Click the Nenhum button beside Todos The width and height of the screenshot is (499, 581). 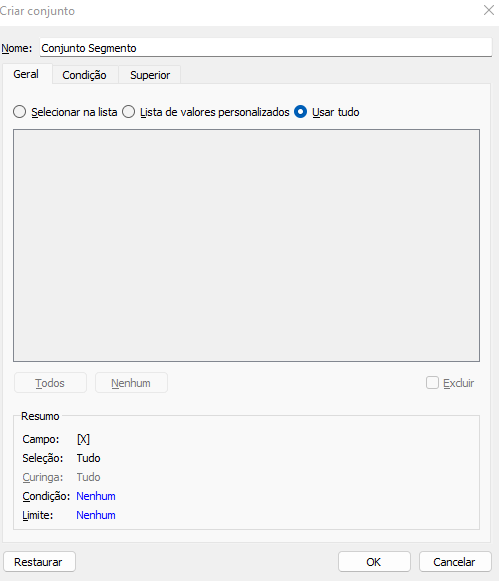pos(131,383)
